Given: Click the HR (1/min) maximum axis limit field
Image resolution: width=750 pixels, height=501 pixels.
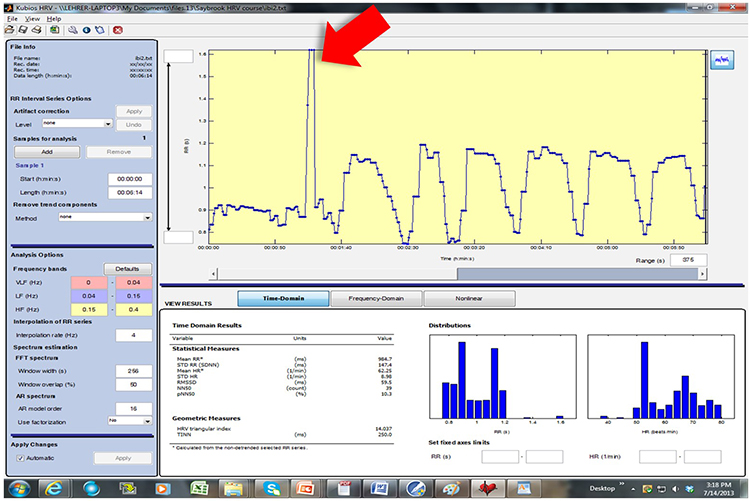Looking at the screenshot, I should click(x=703, y=456).
